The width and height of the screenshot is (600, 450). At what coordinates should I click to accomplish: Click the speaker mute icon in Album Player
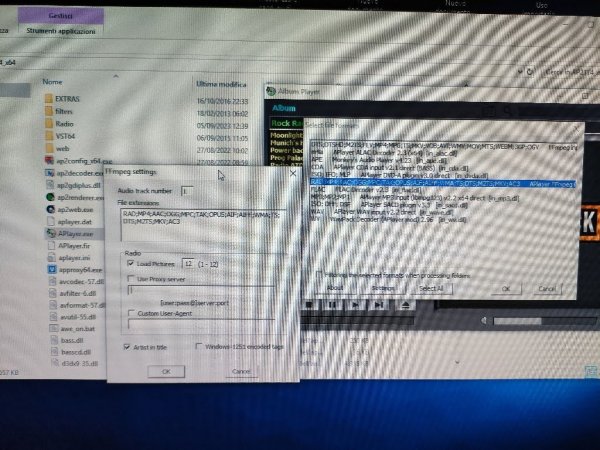[484, 321]
